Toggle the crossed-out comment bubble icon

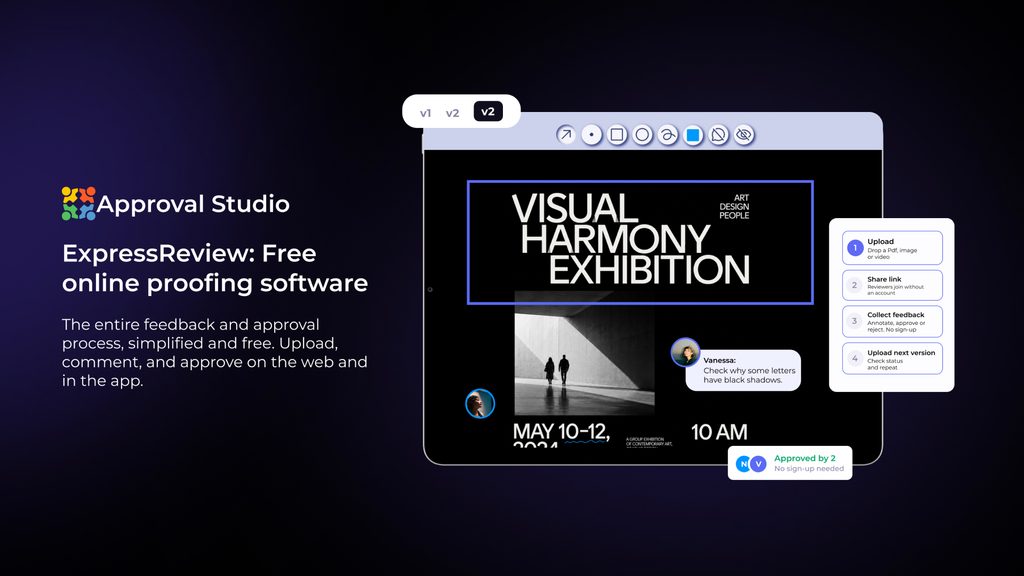click(718, 135)
